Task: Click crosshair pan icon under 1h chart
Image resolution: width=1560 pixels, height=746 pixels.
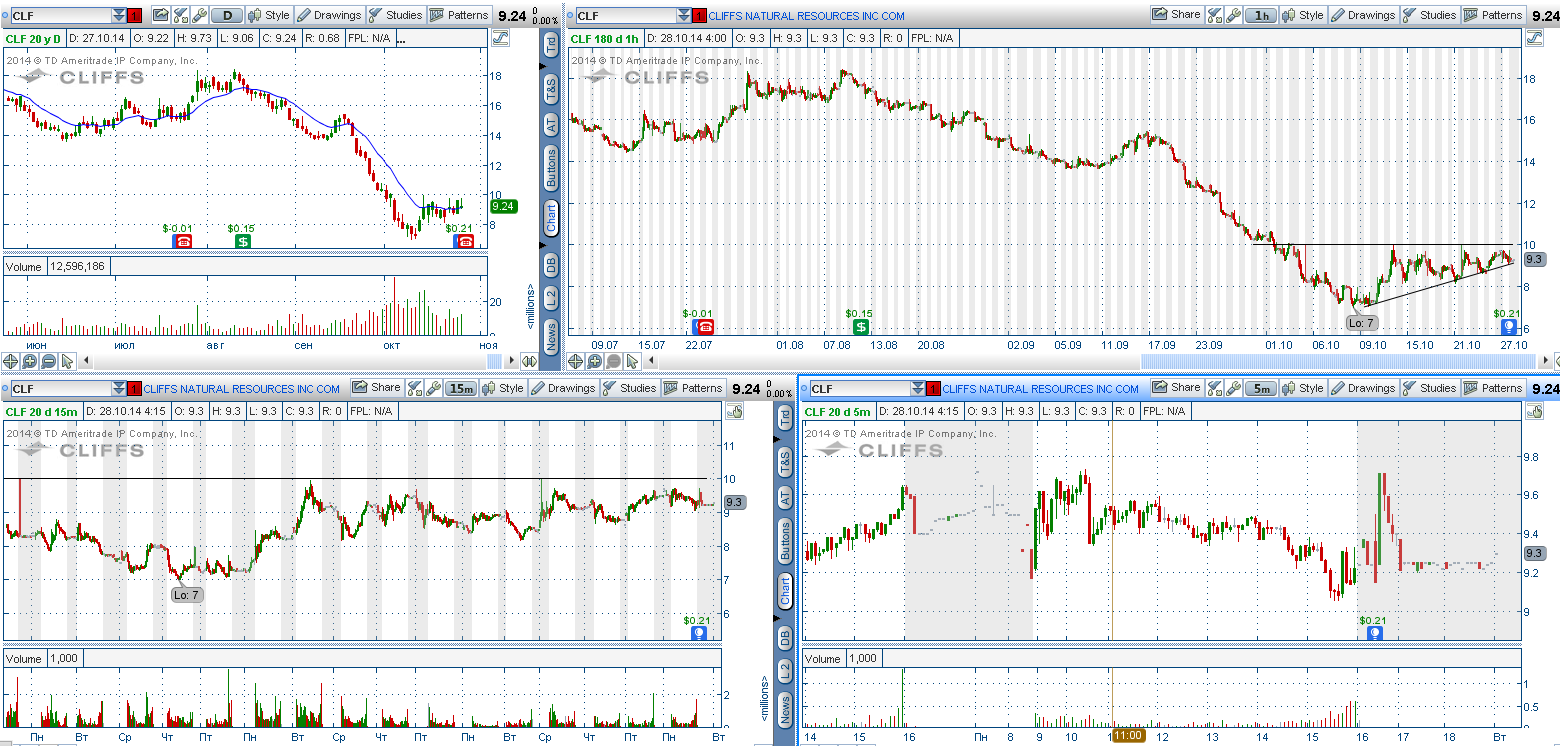Action: (577, 361)
